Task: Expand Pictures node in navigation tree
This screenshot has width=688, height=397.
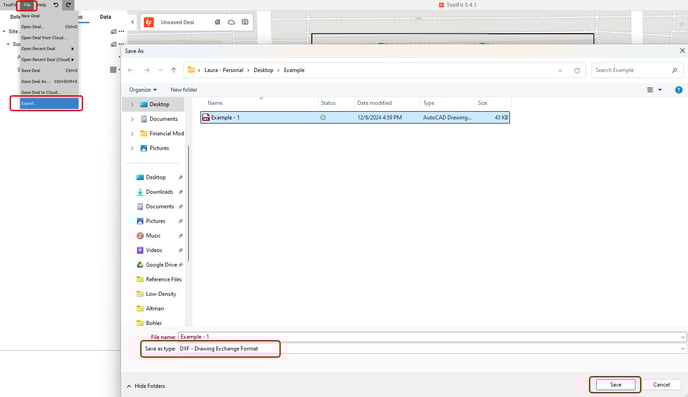Action: (x=132, y=148)
